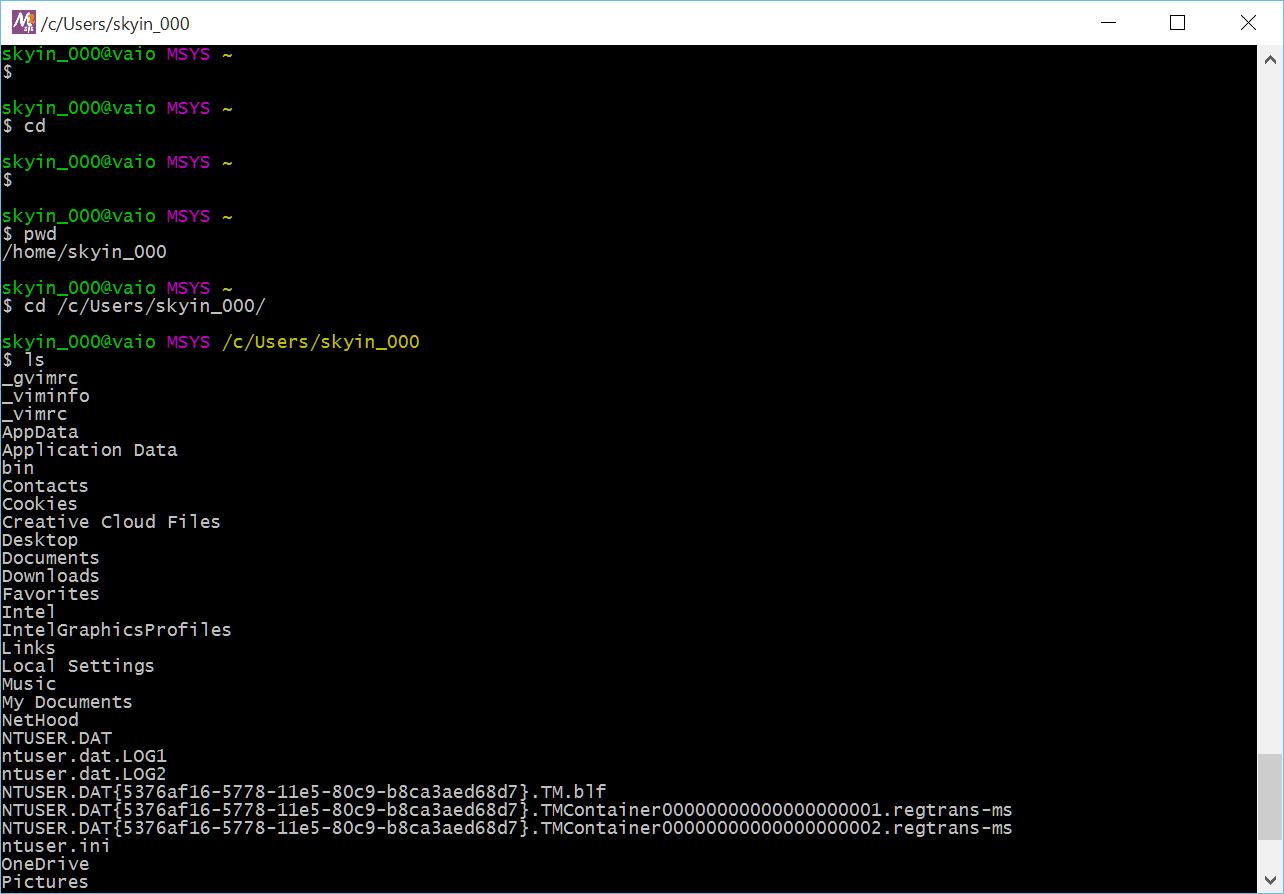This screenshot has height=894, width=1284.
Task: Select the "Music" folder name
Action: click(28, 683)
